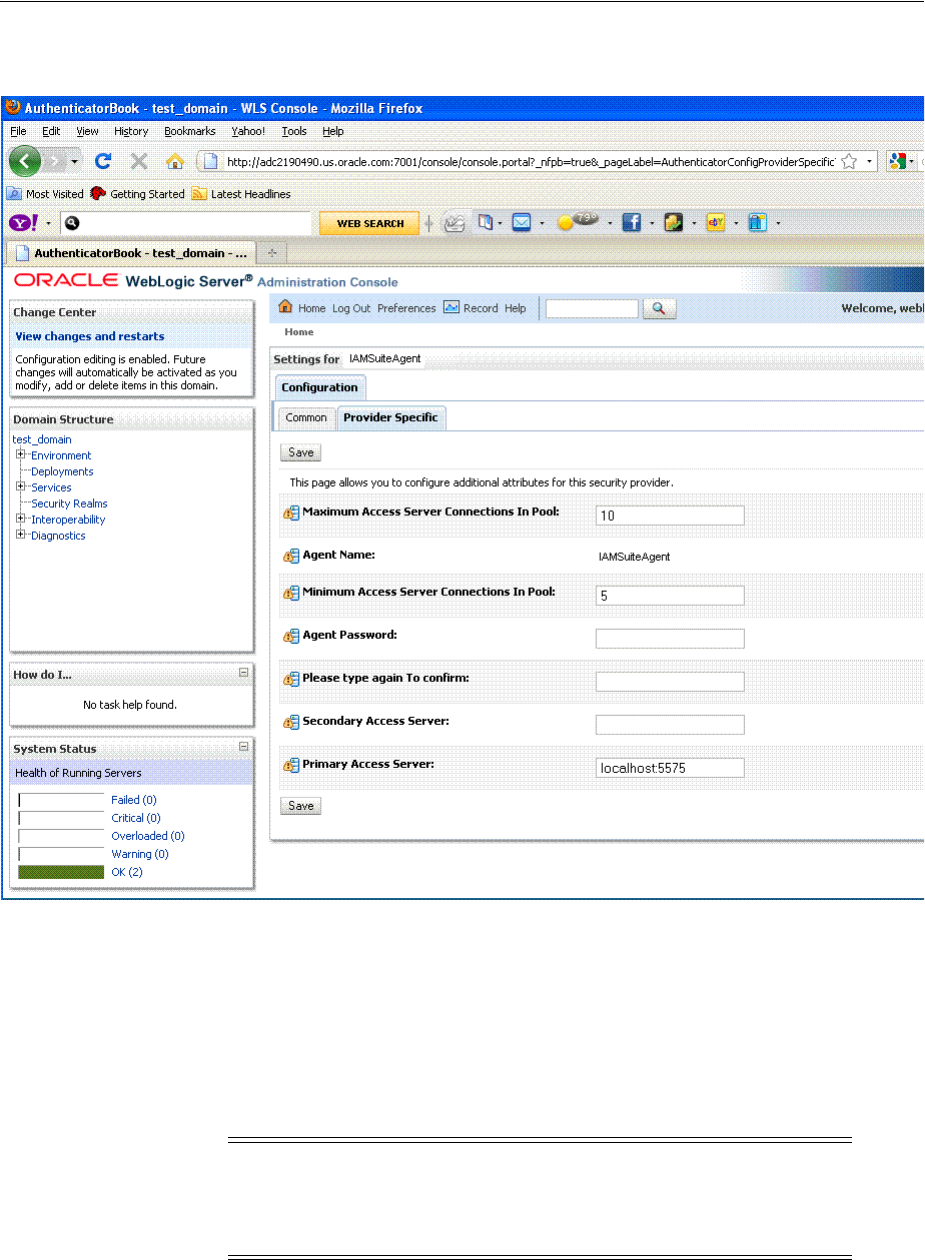Screen dimensions: 925x1260
Task: Click the yellow notes toolbar icon
Action: tap(673, 223)
